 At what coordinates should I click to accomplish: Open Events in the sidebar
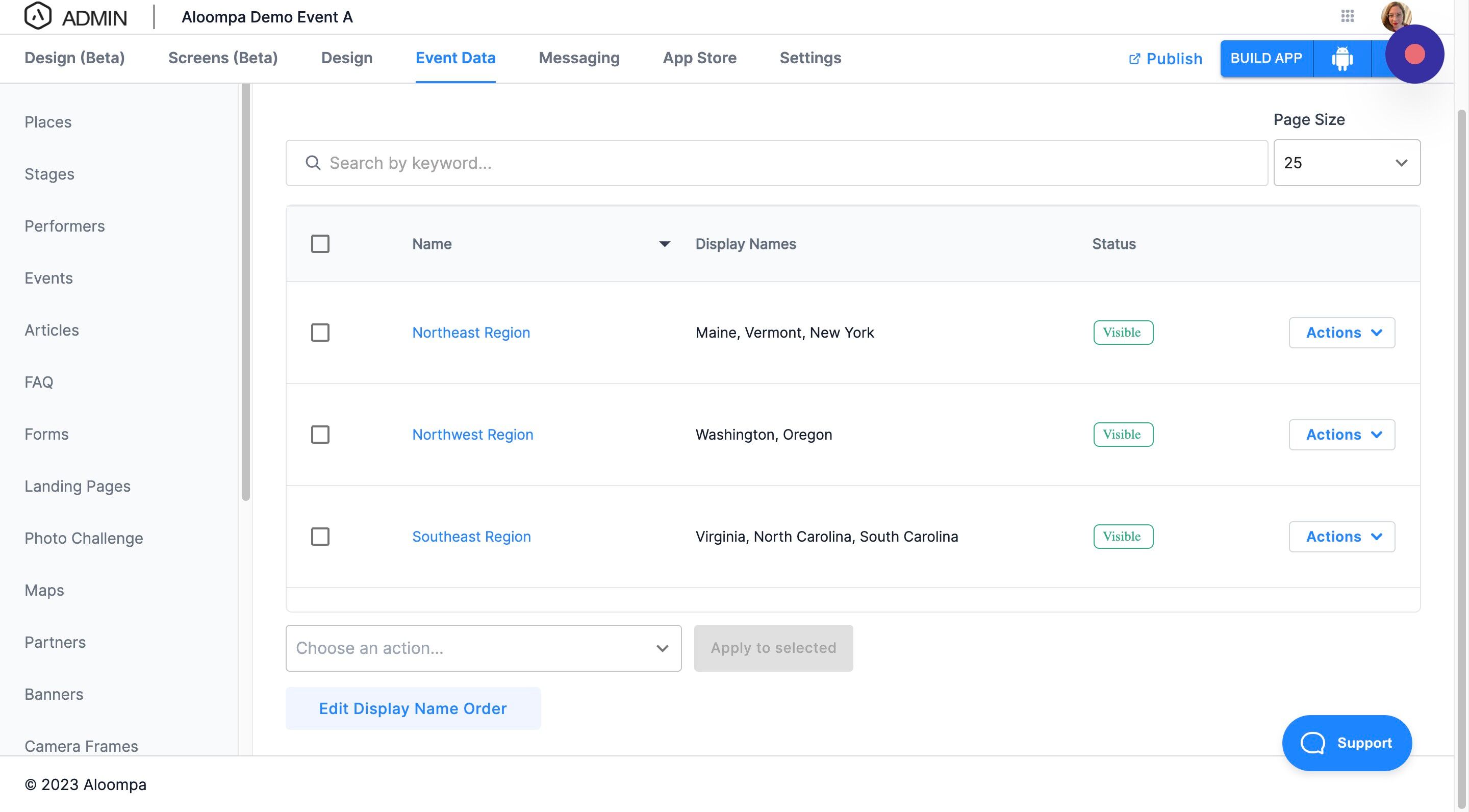[x=48, y=278]
